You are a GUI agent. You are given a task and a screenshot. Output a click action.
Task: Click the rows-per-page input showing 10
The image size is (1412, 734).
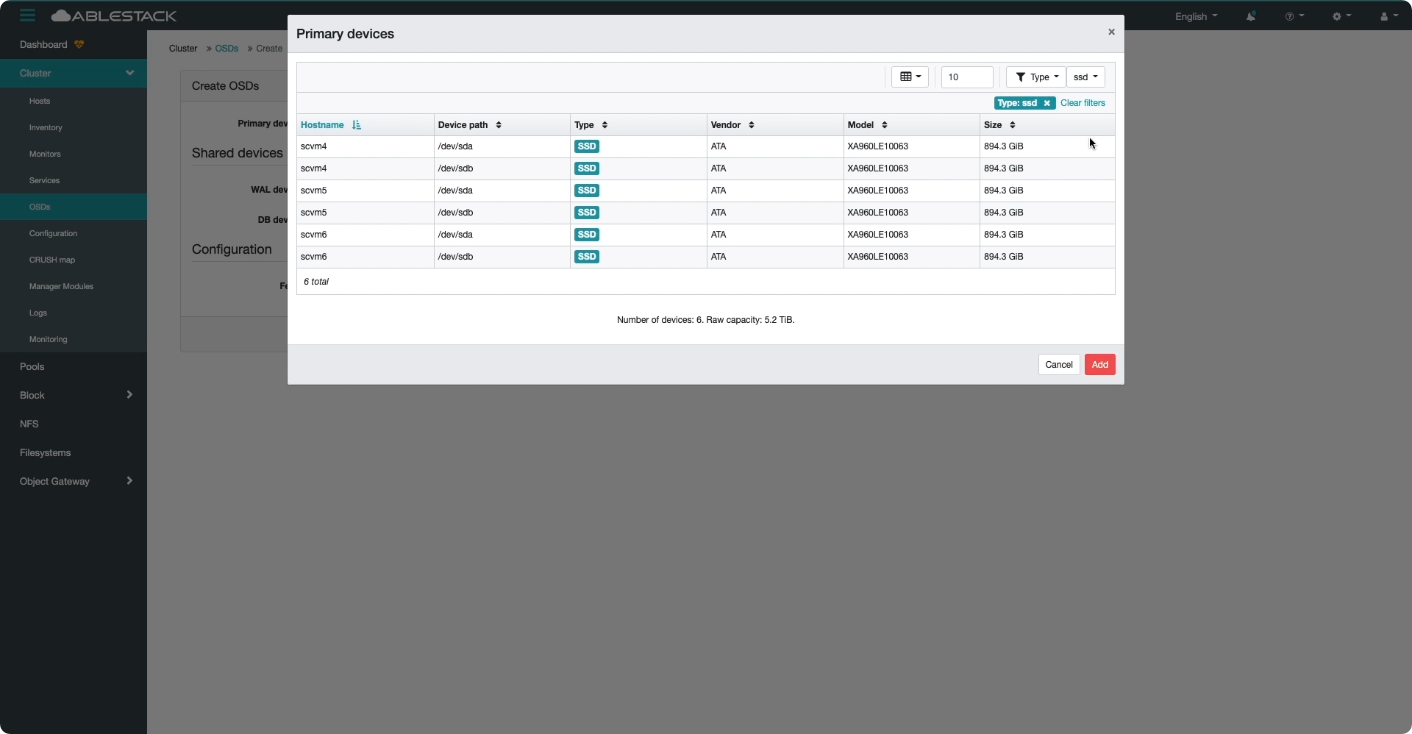click(967, 77)
